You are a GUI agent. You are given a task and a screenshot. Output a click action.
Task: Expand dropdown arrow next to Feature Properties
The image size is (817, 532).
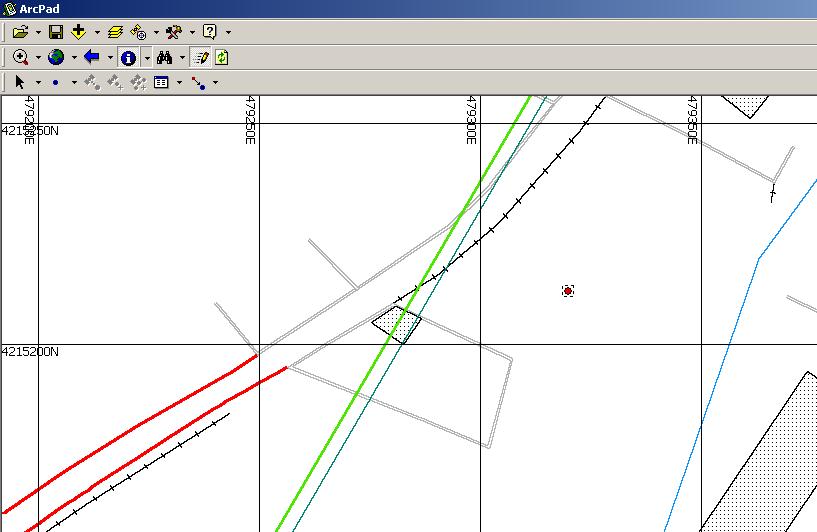[179, 82]
